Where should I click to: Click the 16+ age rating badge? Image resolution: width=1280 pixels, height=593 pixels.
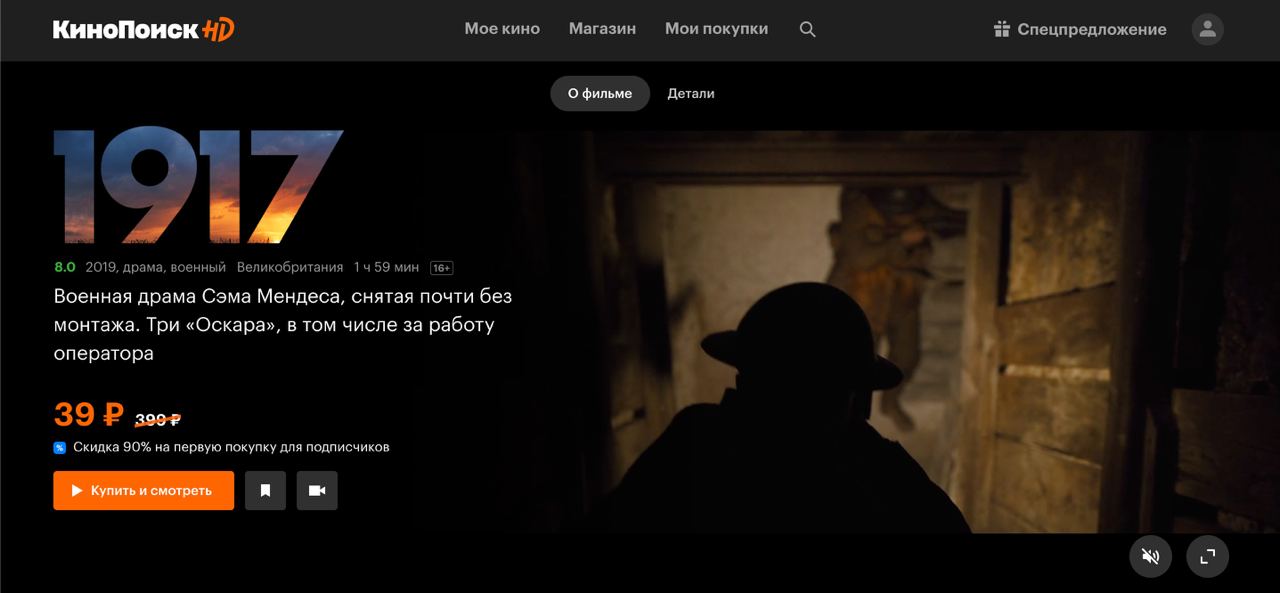pyautogui.click(x=441, y=268)
